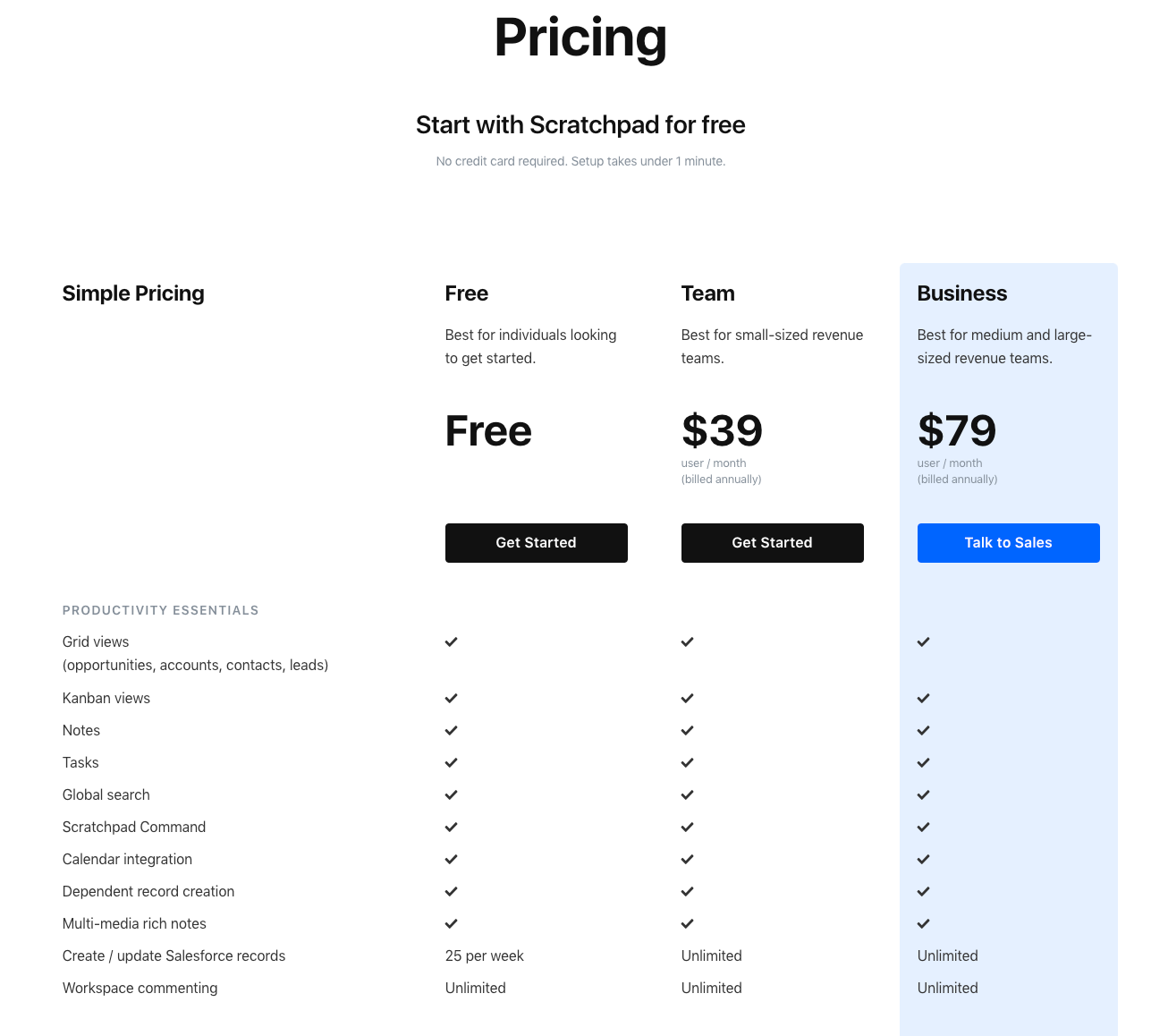Click the $39 price label

722,430
